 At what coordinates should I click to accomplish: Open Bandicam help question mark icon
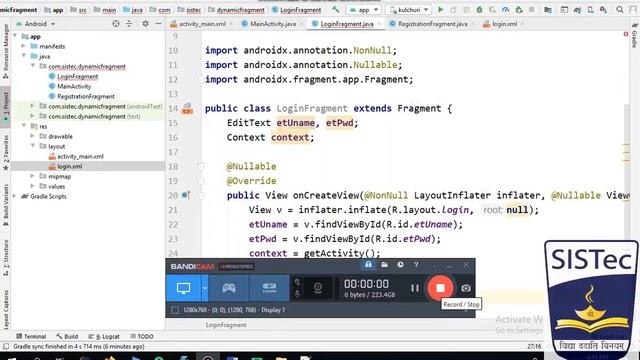416,265
